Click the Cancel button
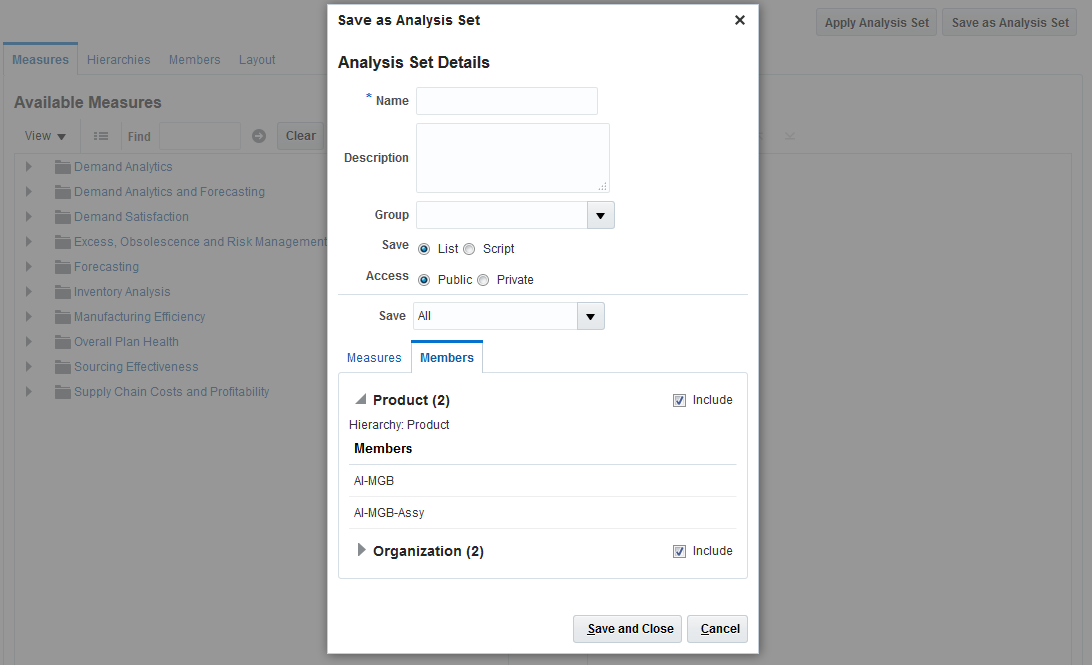Viewport: 1092px width, 665px height. tap(718, 629)
